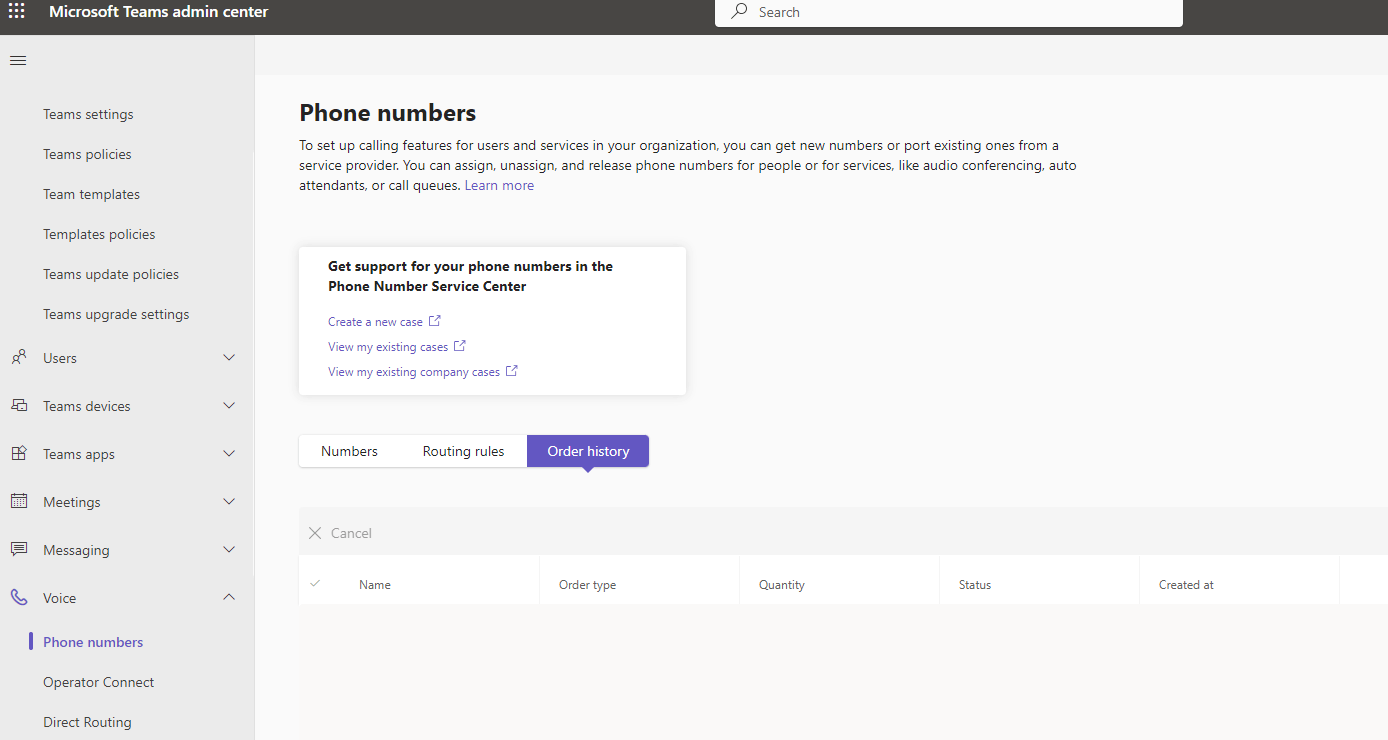
Task: Open Create a new case
Action: coord(377,321)
